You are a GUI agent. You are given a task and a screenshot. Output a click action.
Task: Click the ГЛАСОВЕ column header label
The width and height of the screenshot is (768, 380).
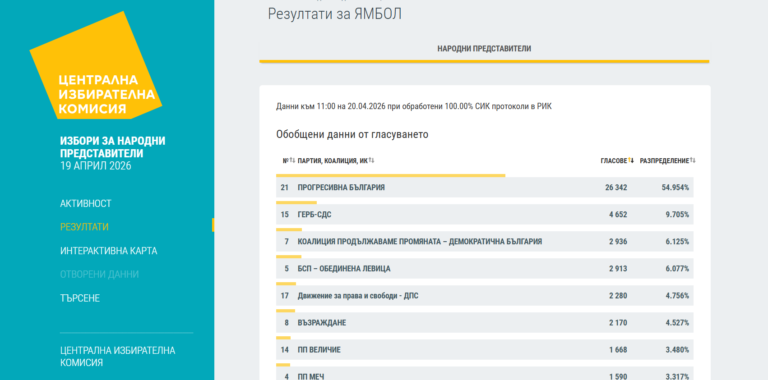(614, 161)
